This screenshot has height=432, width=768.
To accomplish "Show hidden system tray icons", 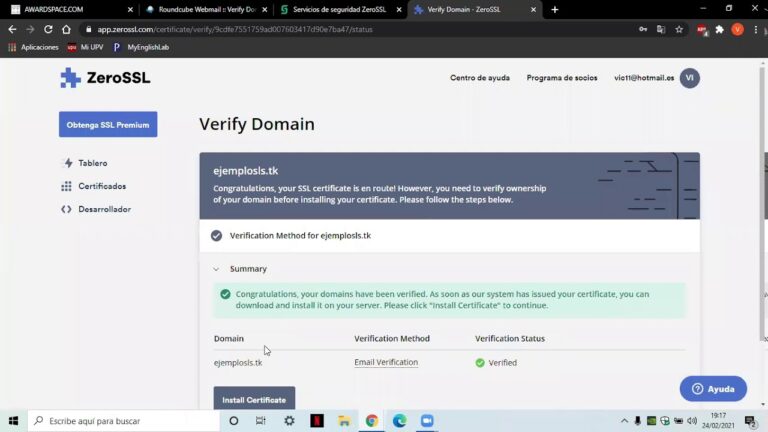I will (x=624, y=421).
